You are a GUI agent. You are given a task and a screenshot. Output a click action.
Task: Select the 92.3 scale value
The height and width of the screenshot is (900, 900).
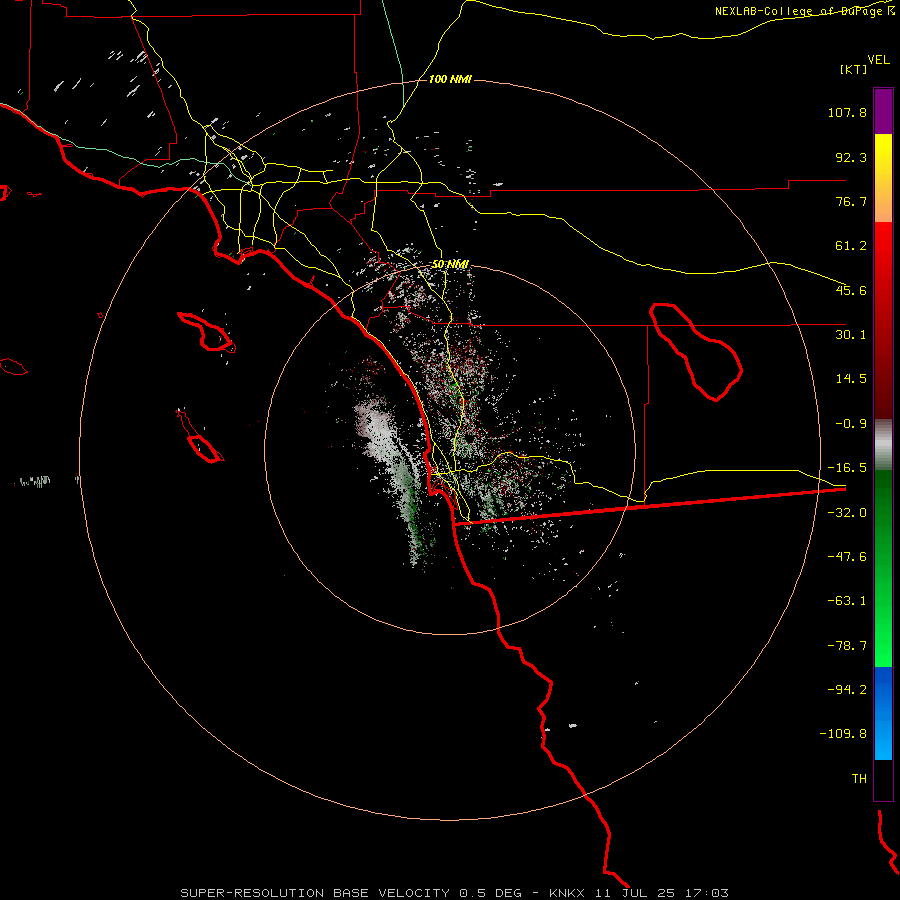[x=851, y=157]
